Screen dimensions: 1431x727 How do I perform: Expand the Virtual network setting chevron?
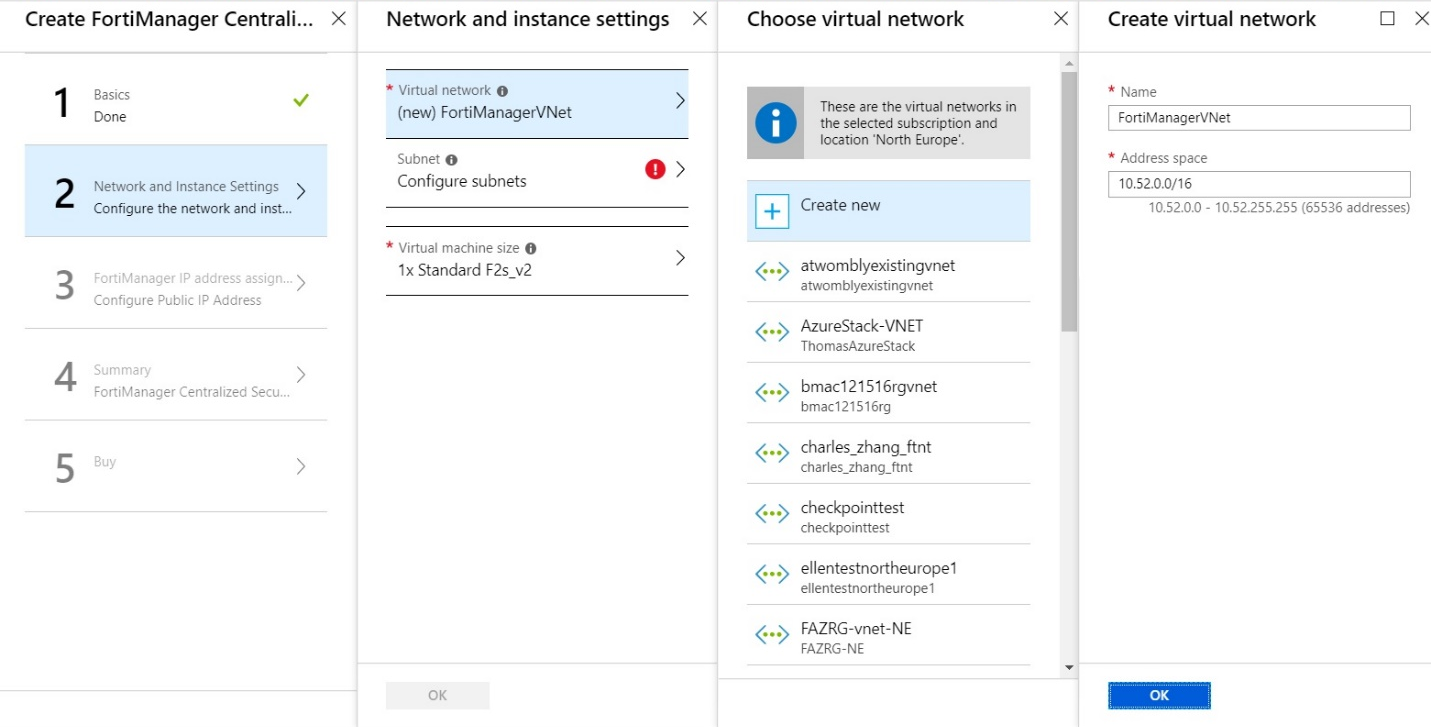click(x=680, y=101)
